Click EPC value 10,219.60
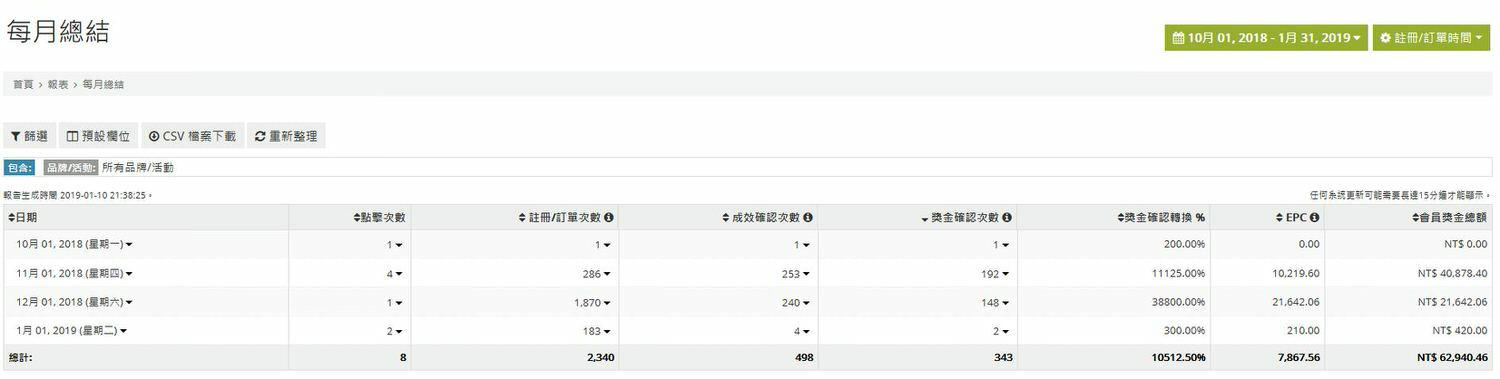This screenshot has height=379, width=1500. pos(1296,273)
